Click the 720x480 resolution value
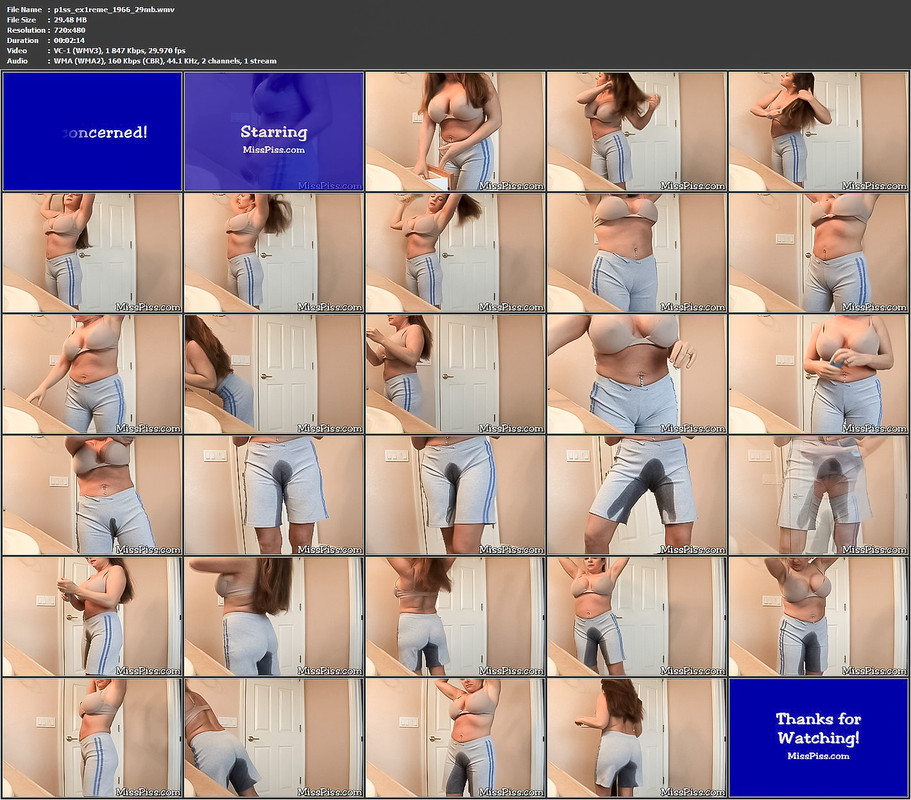This screenshot has height=800, width=911. click(71, 29)
